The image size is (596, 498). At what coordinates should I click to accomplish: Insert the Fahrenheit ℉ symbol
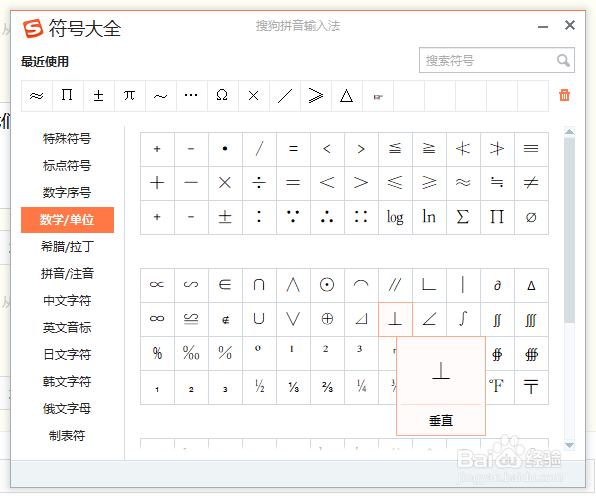(497, 387)
